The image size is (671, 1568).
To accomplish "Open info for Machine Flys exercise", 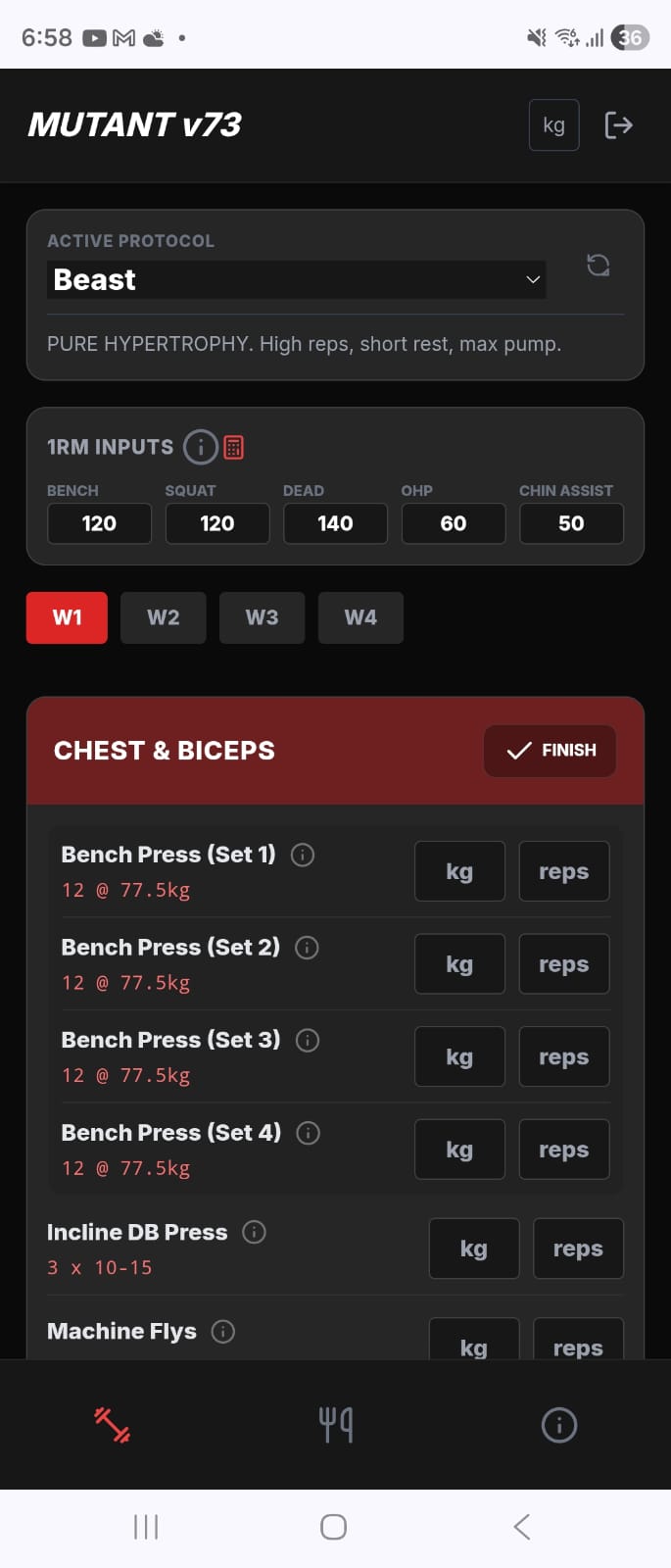I will (222, 1332).
